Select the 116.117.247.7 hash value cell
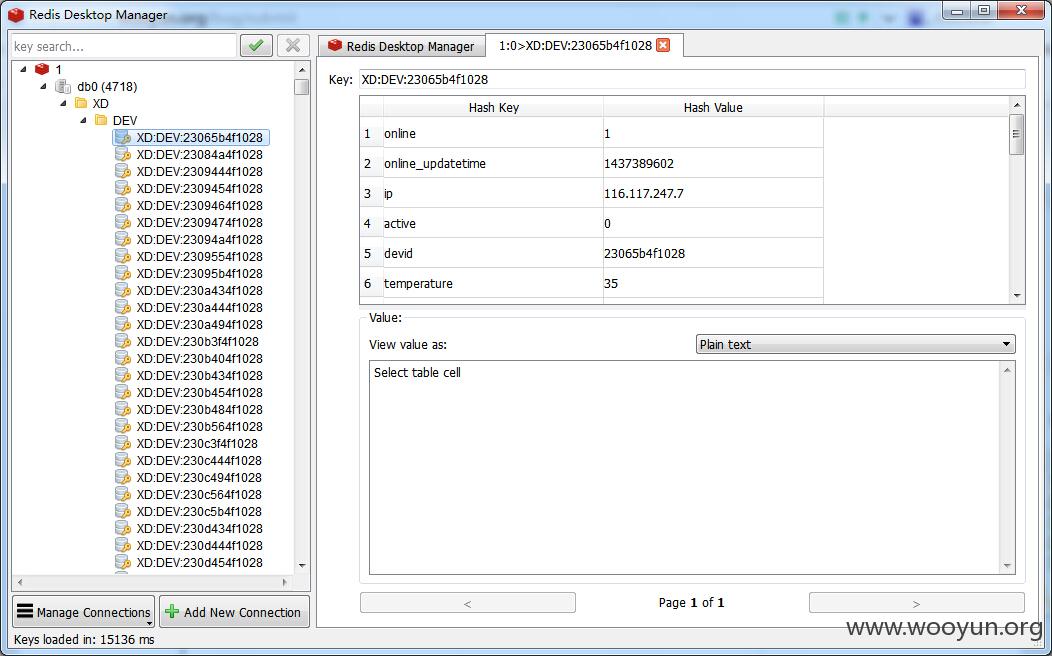The image size is (1052, 656). click(713, 193)
